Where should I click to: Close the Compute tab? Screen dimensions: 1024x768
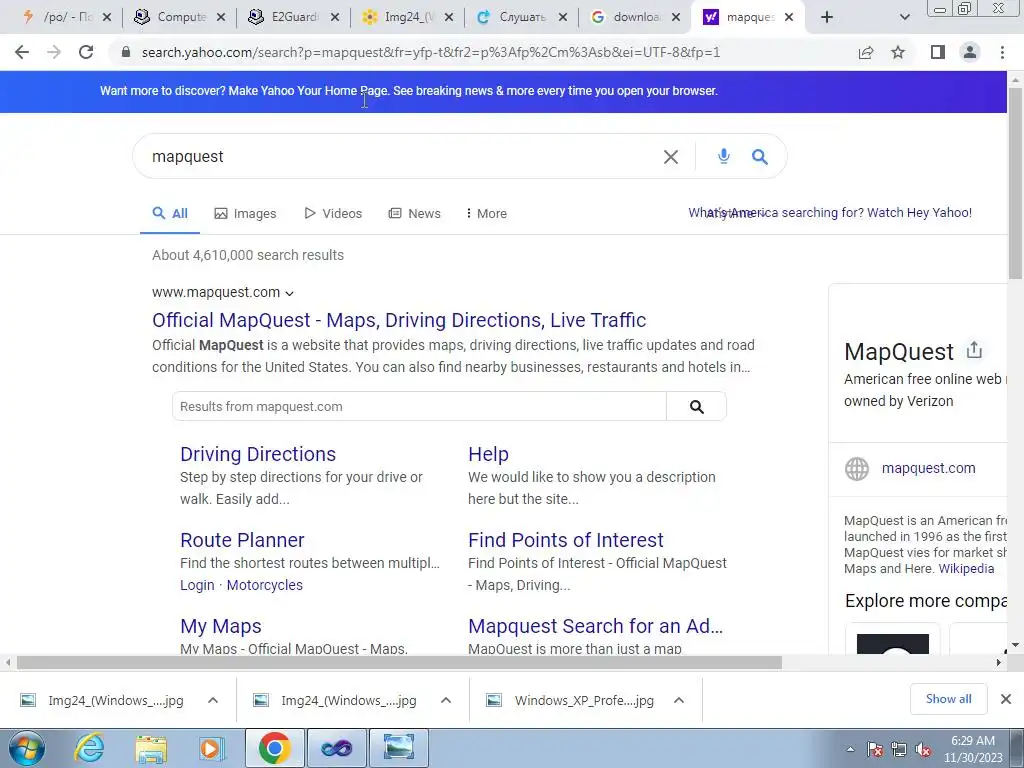[221, 17]
